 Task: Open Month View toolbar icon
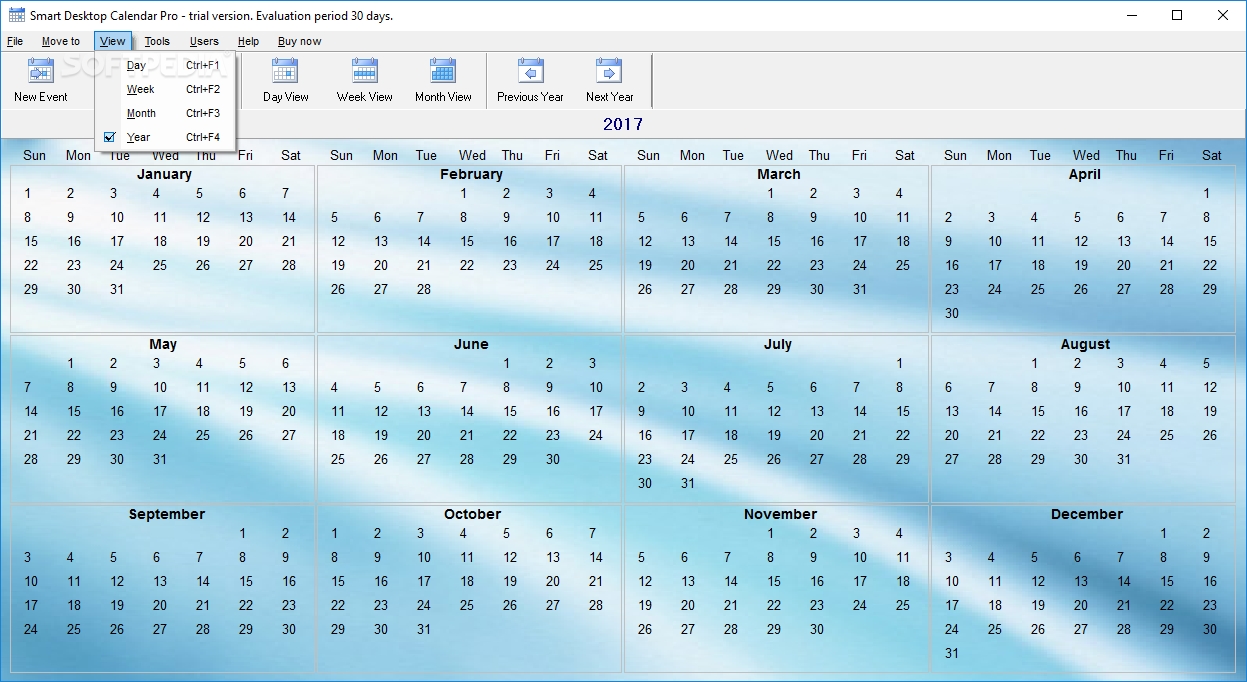click(443, 81)
